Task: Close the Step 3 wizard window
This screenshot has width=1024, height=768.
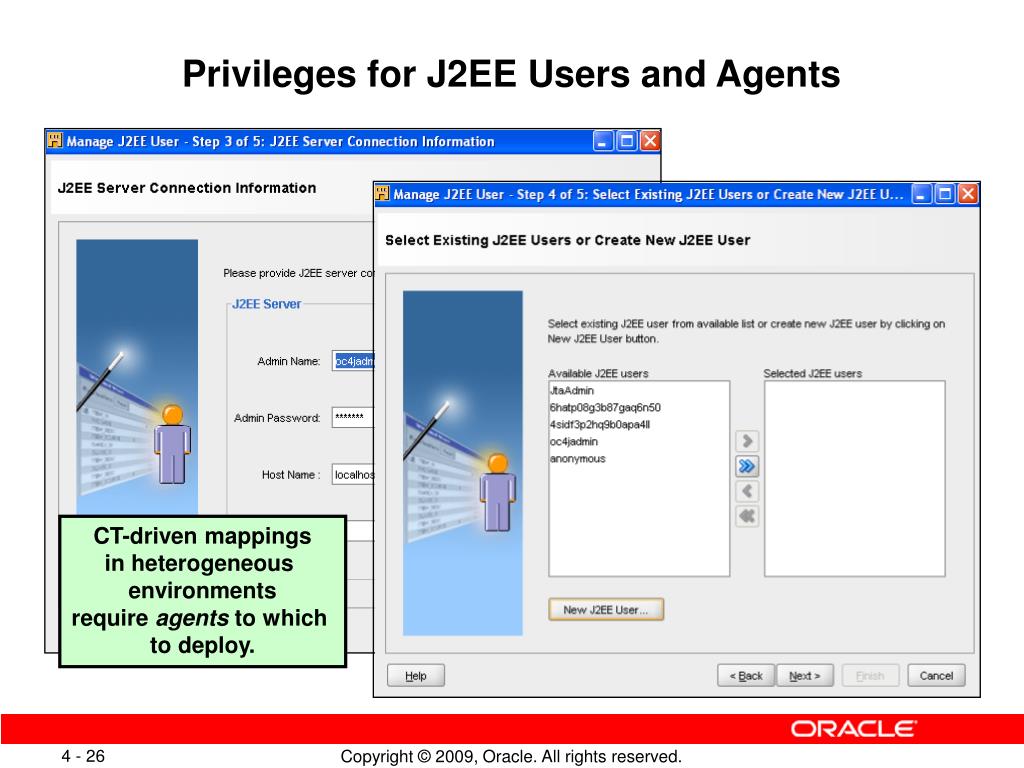Action: 650,141
